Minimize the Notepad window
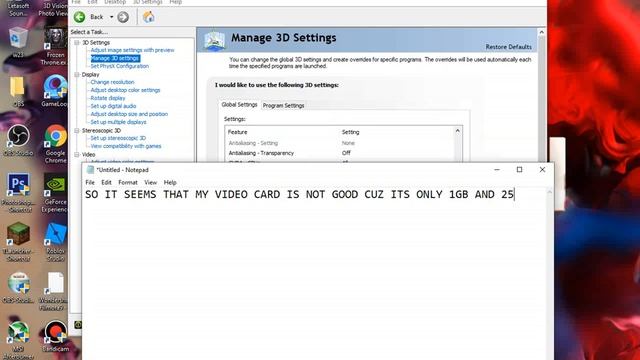 pos(497,170)
